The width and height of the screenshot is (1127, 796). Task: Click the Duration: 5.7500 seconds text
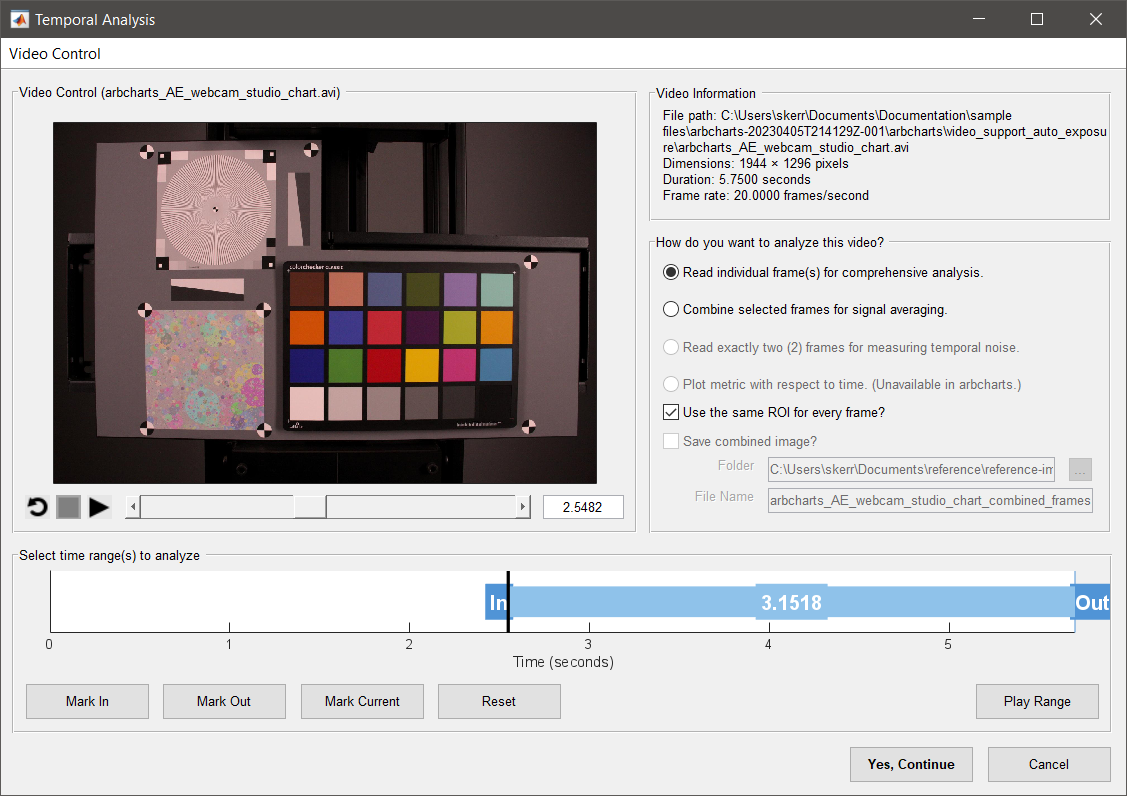[737, 180]
